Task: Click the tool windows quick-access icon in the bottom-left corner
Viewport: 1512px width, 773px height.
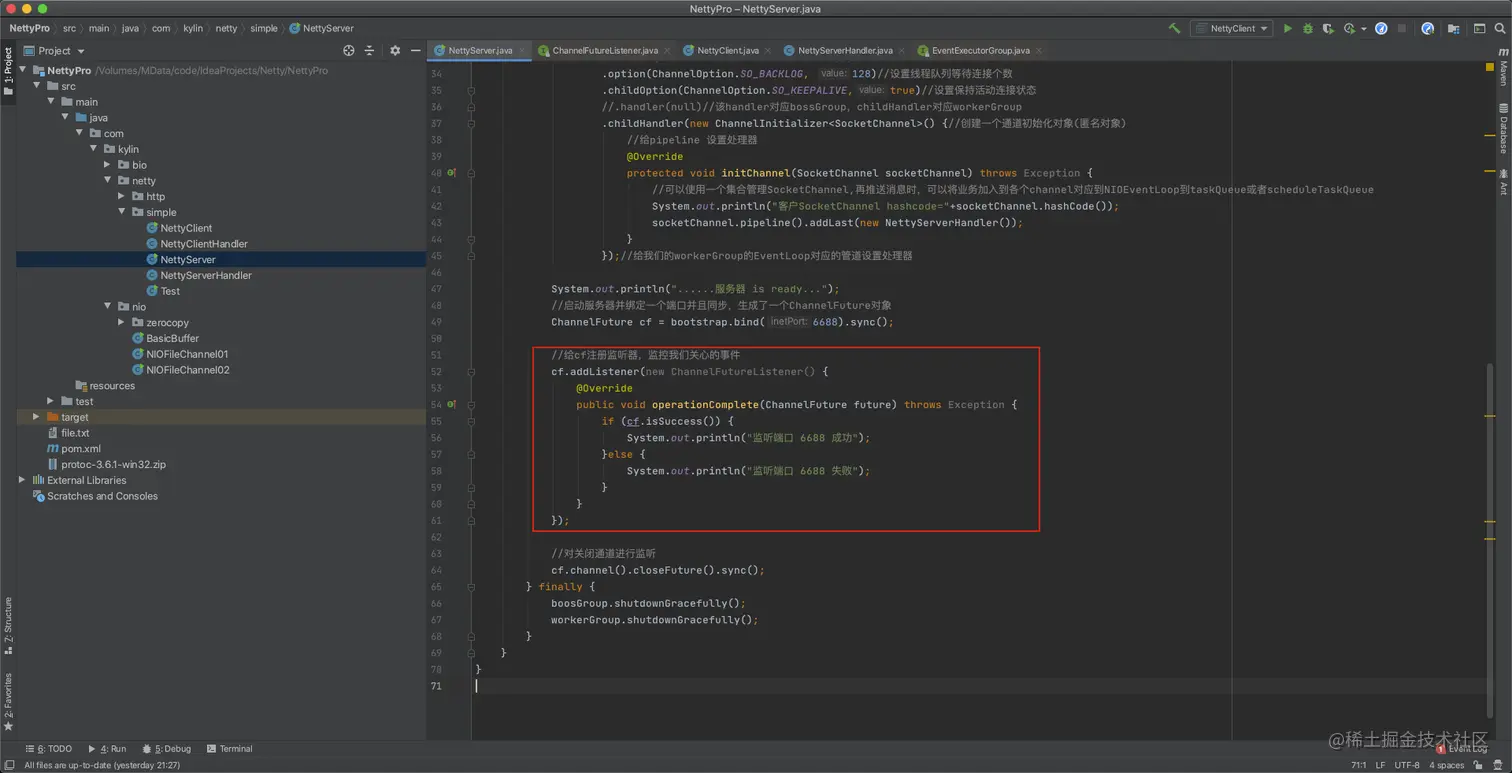Action: pyautogui.click(x=8, y=765)
